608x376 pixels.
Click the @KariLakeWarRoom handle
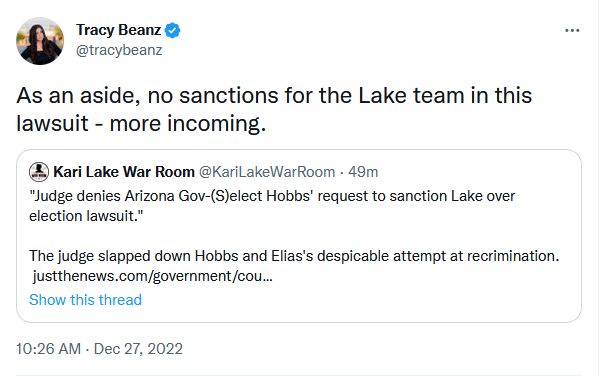pos(267,172)
